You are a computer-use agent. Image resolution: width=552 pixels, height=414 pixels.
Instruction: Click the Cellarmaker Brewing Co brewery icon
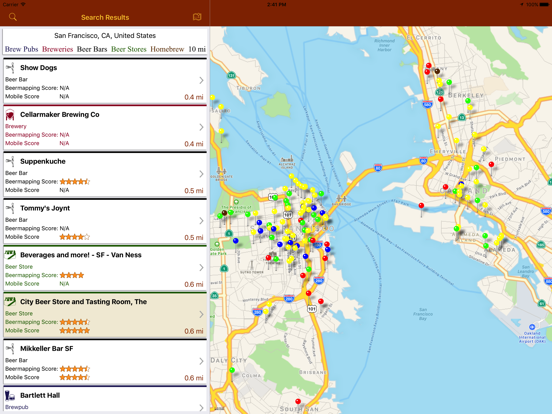pyautogui.click(x=11, y=115)
